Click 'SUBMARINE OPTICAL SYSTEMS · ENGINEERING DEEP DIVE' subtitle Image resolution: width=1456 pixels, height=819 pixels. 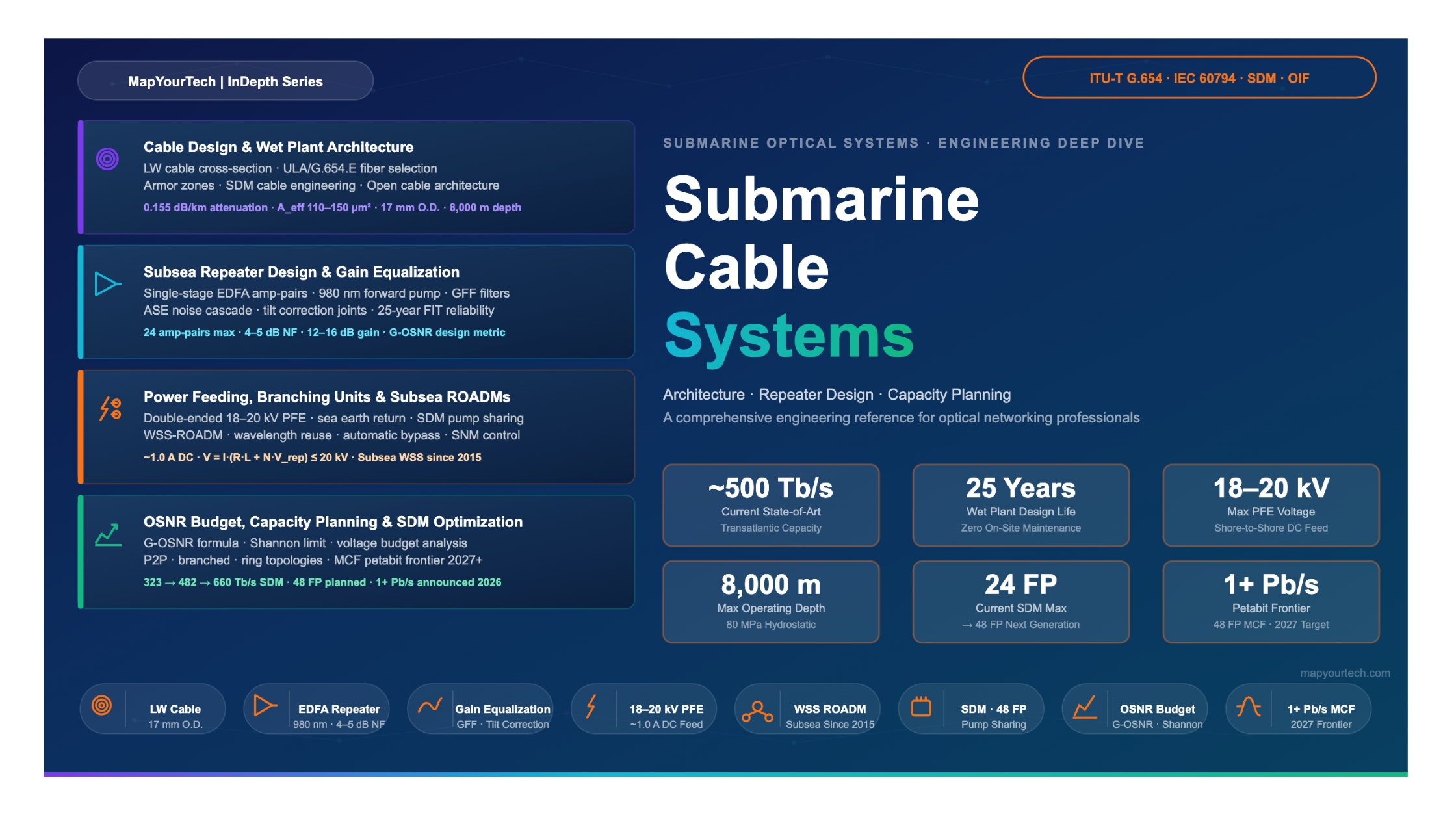903,143
